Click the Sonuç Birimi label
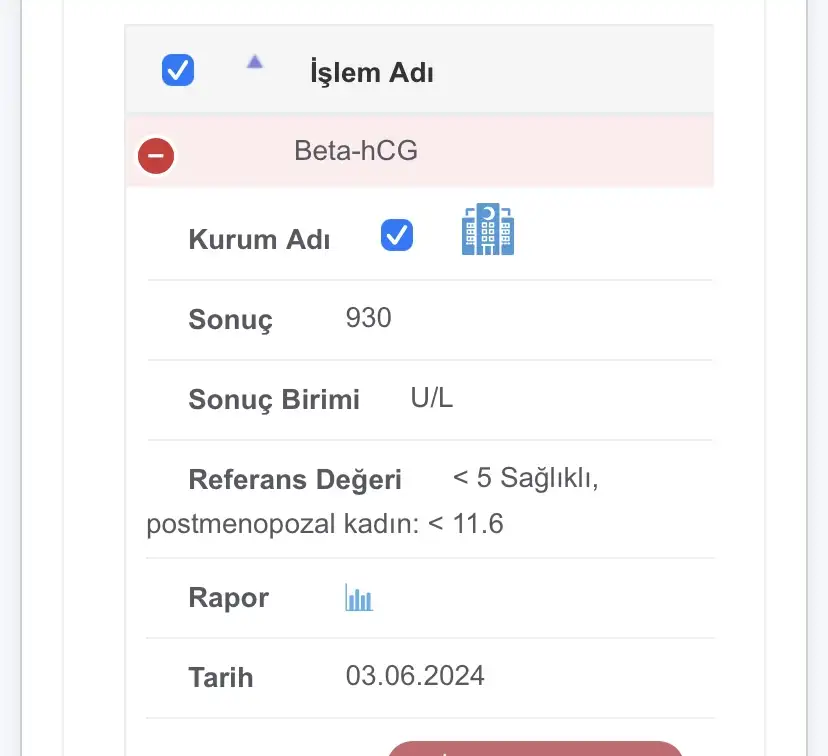This screenshot has height=756, width=828. pyautogui.click(x=274, y=399)
